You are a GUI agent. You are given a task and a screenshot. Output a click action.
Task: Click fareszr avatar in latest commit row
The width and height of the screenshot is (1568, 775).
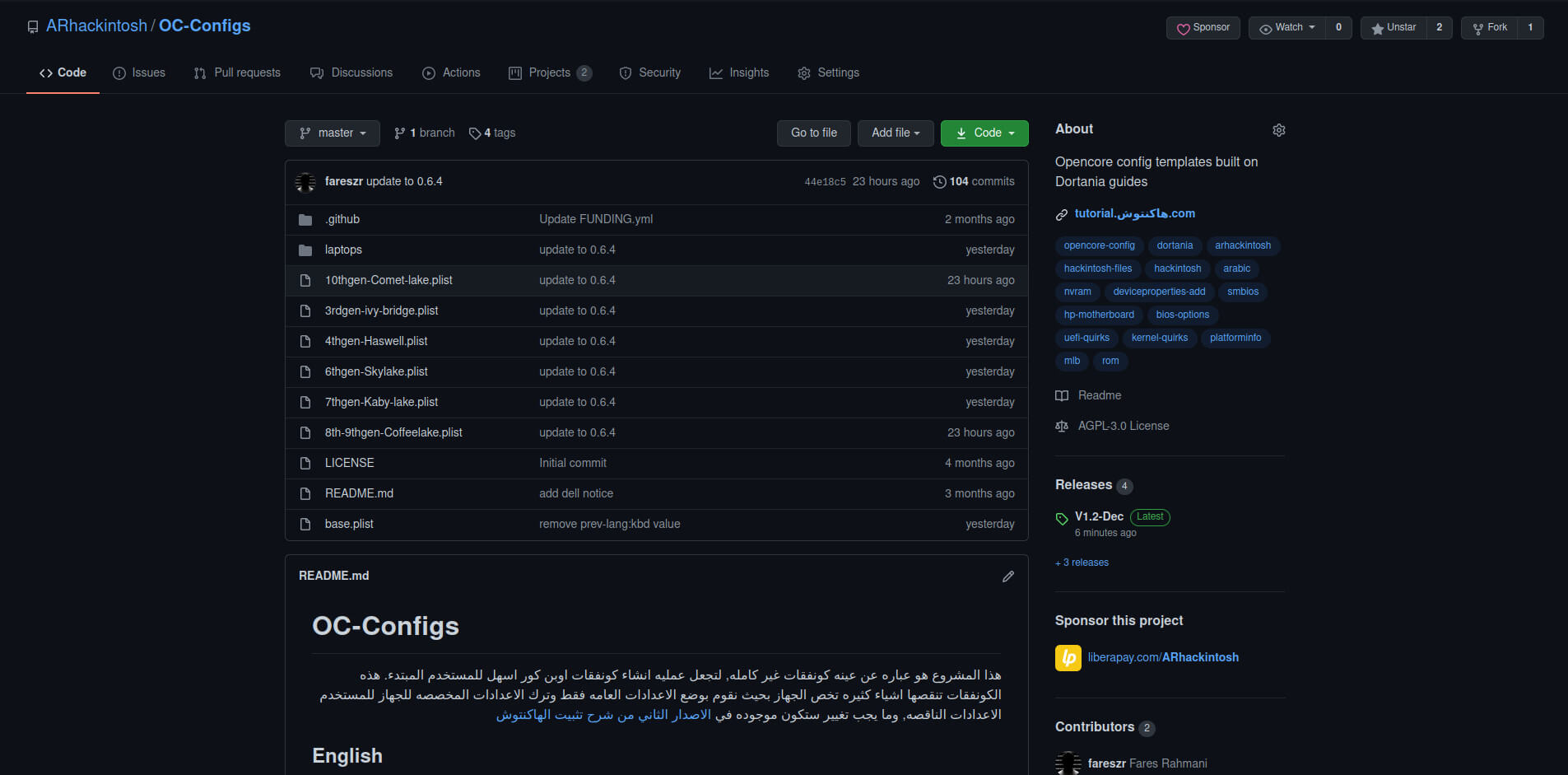[305, 182]
